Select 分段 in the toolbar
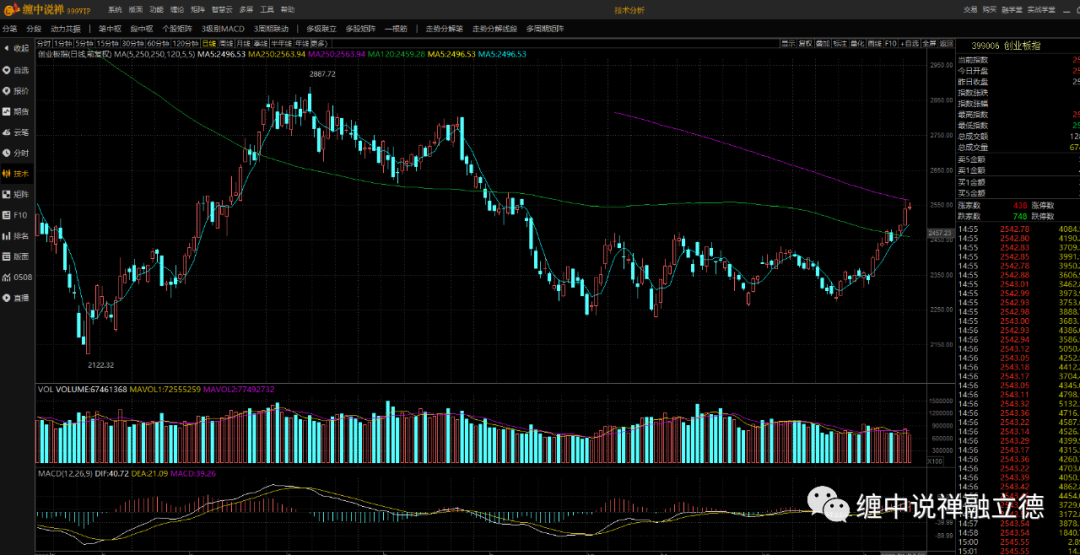 pyautogui.click(x=34, y=29)
